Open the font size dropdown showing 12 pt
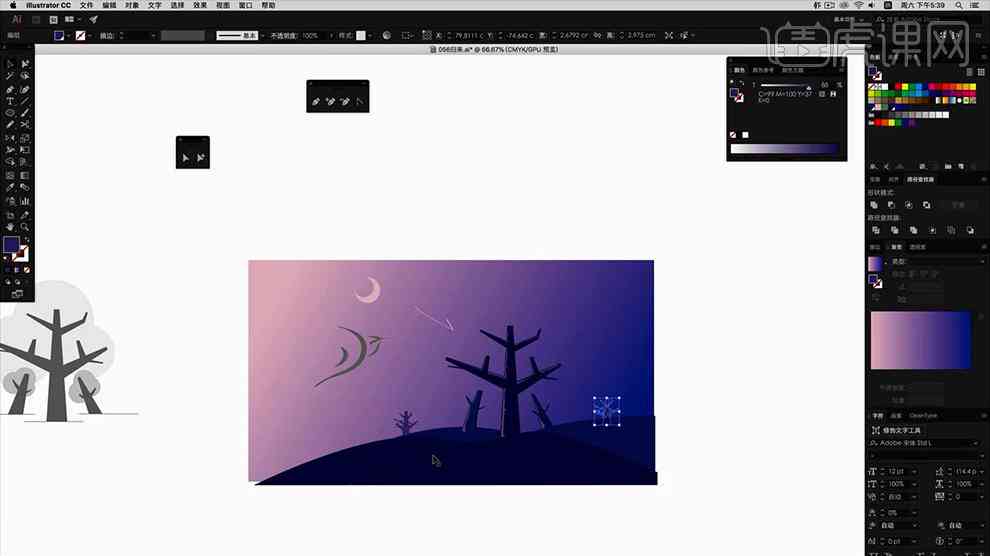Viewport: 990px width, 556px height. pos(914,471)
